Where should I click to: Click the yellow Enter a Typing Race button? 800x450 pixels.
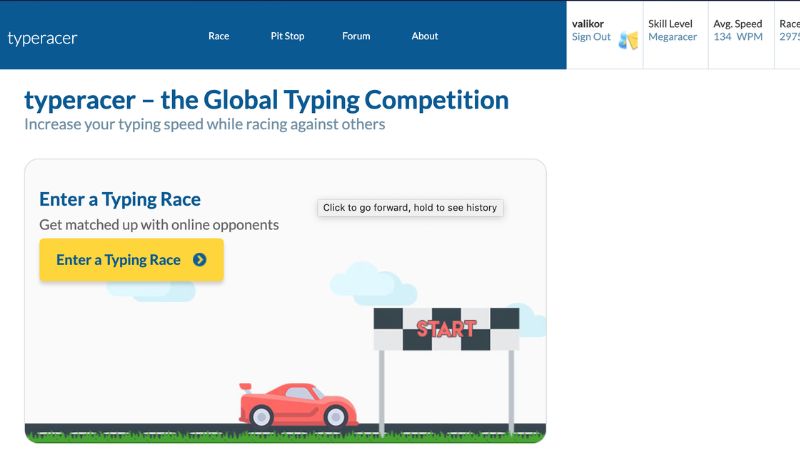132,260
